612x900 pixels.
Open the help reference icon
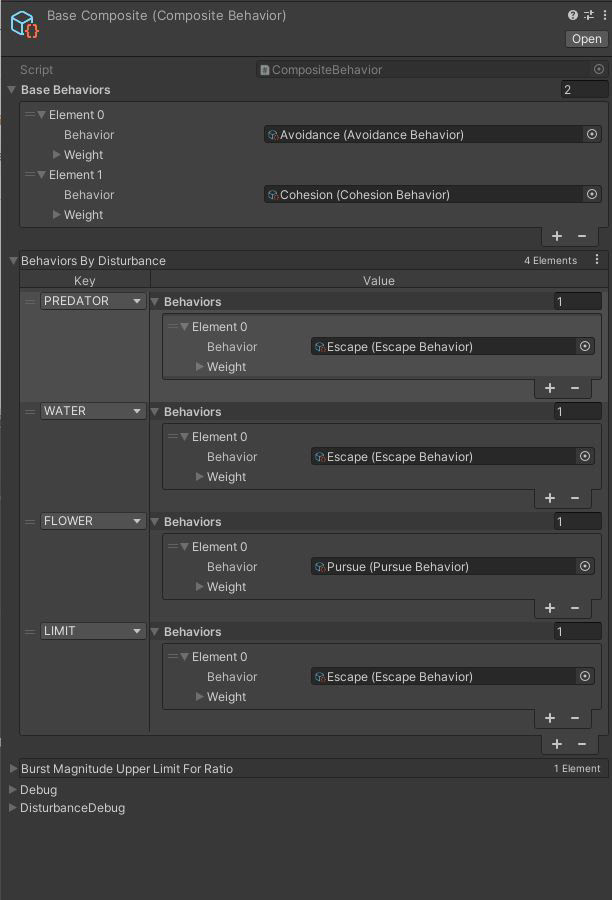click(x=573, y=15)
